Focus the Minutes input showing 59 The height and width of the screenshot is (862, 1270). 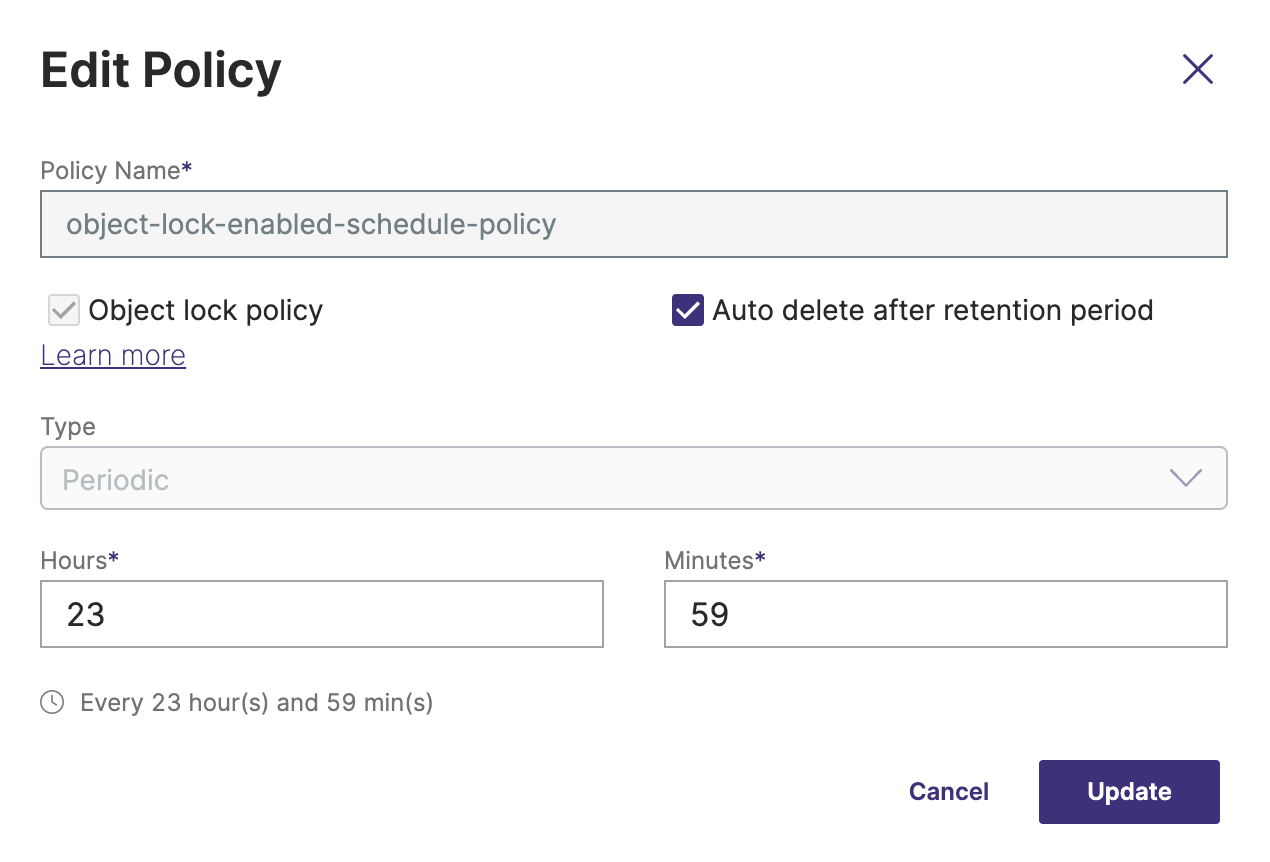coord(945,614)
